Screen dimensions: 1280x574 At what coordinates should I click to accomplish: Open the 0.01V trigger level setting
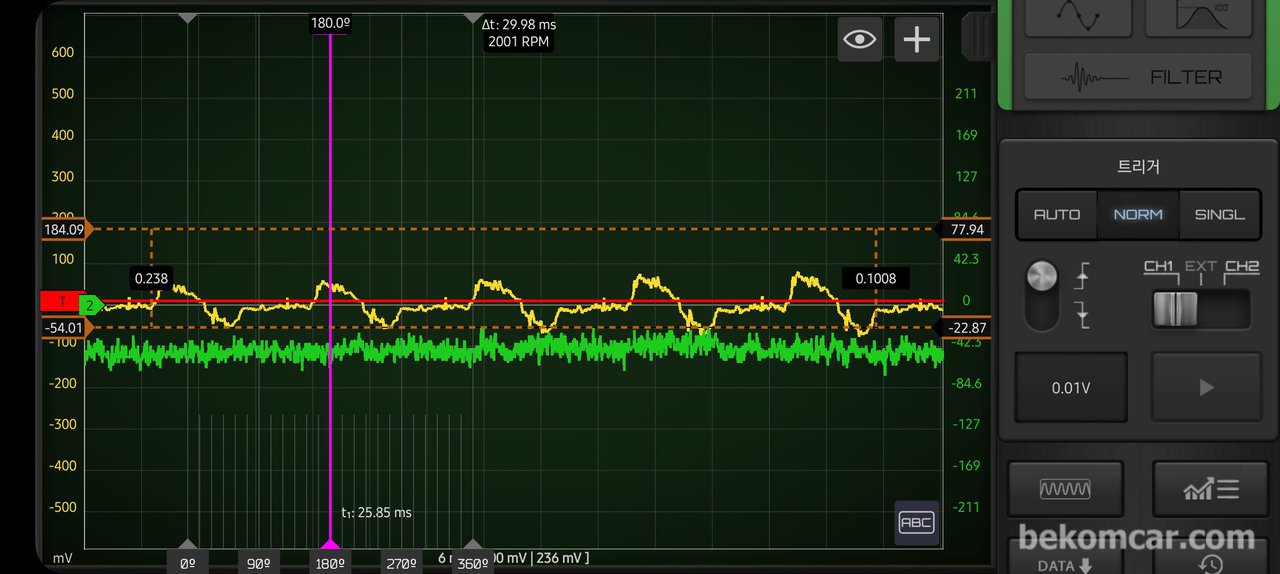point(1071,387)
